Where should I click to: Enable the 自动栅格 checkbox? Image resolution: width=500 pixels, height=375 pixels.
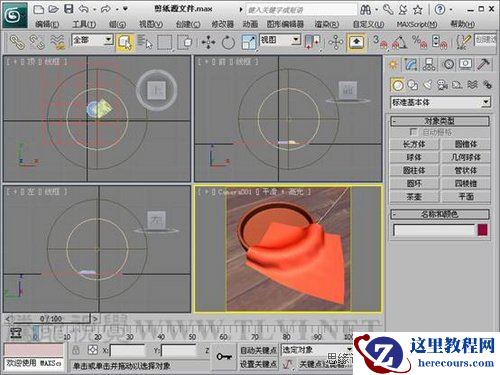pyautogui.click(x=414, y=132)
